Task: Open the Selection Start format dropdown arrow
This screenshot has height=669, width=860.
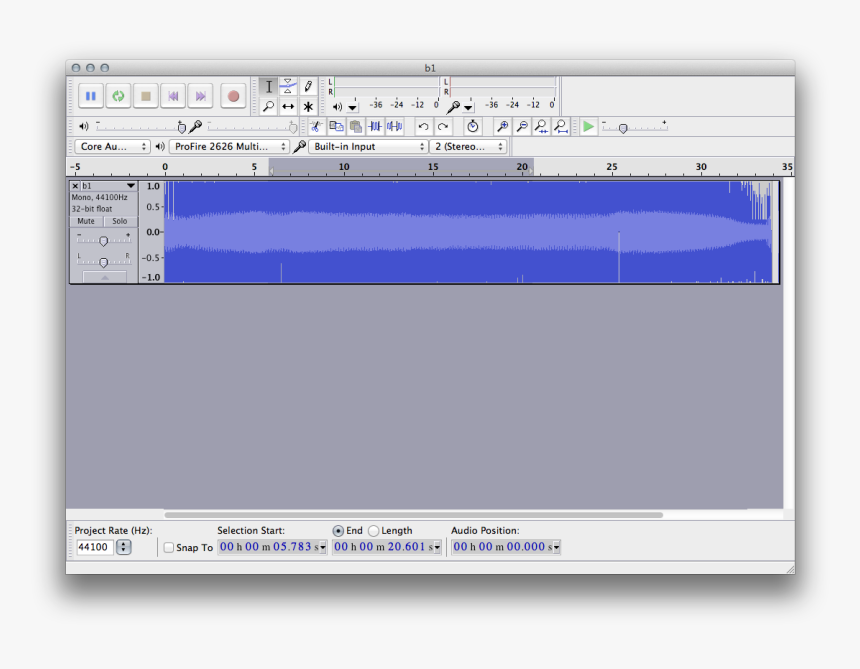Action: (323, 547)
